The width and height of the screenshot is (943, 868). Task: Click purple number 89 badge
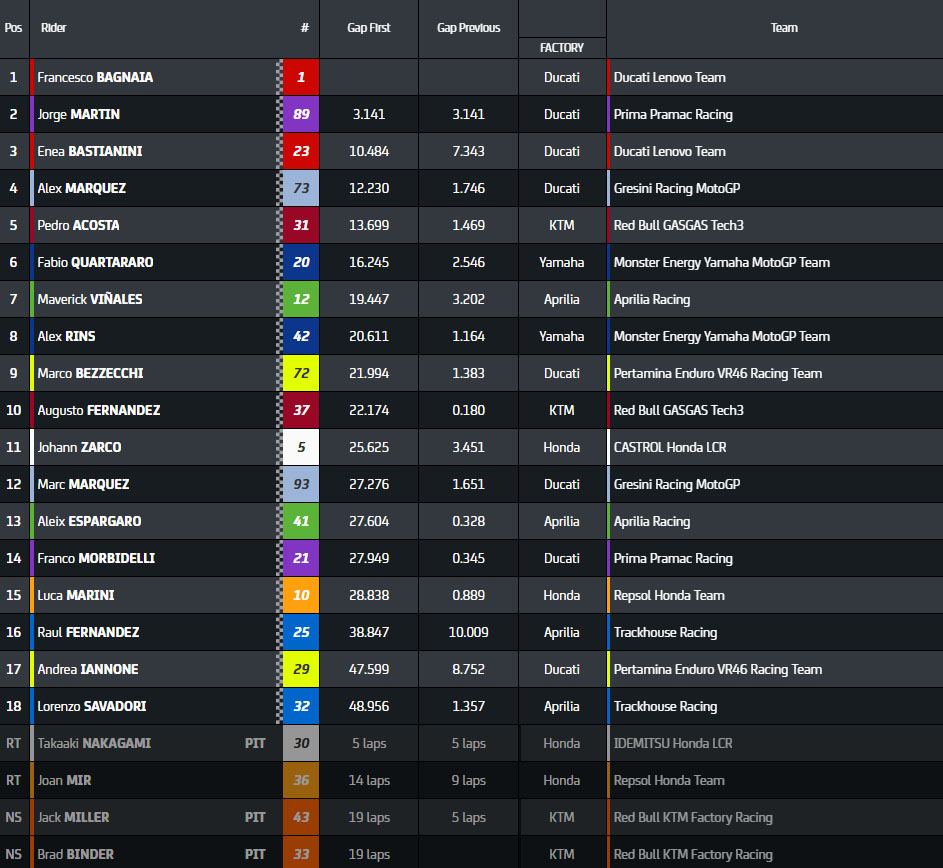point(301,114)
